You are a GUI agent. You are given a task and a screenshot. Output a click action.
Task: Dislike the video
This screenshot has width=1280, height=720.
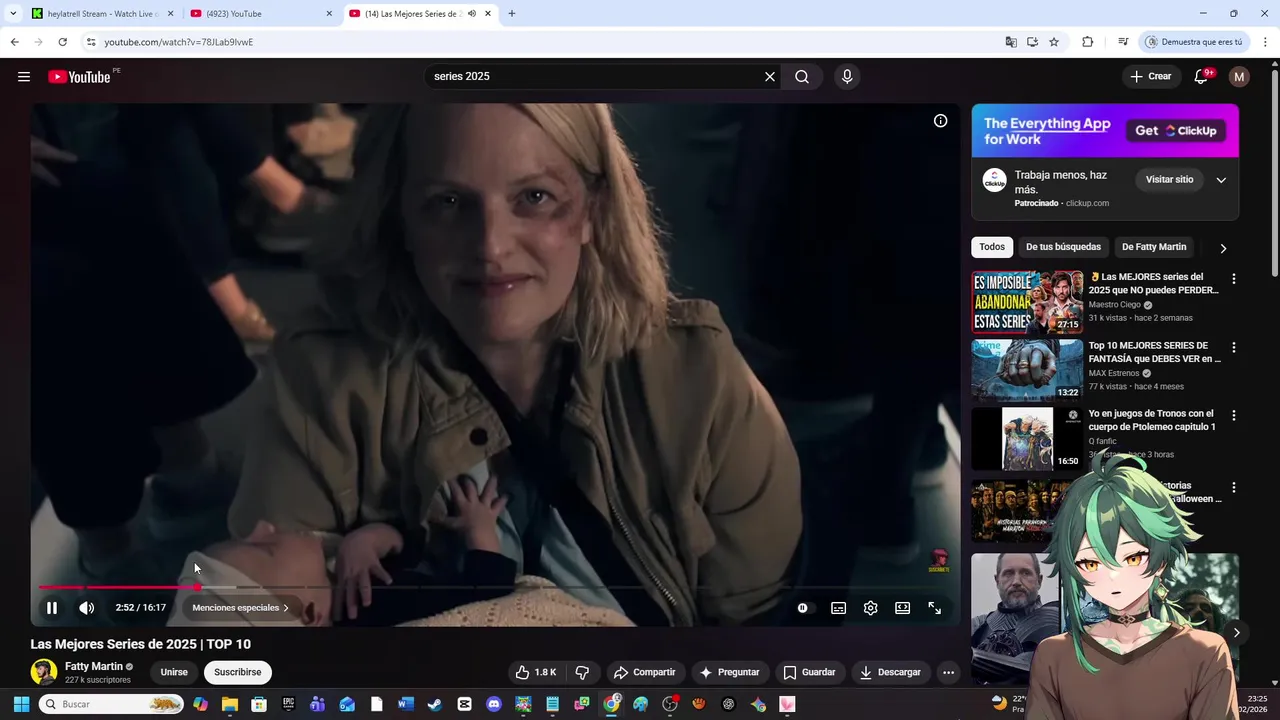tap(582, 672)
